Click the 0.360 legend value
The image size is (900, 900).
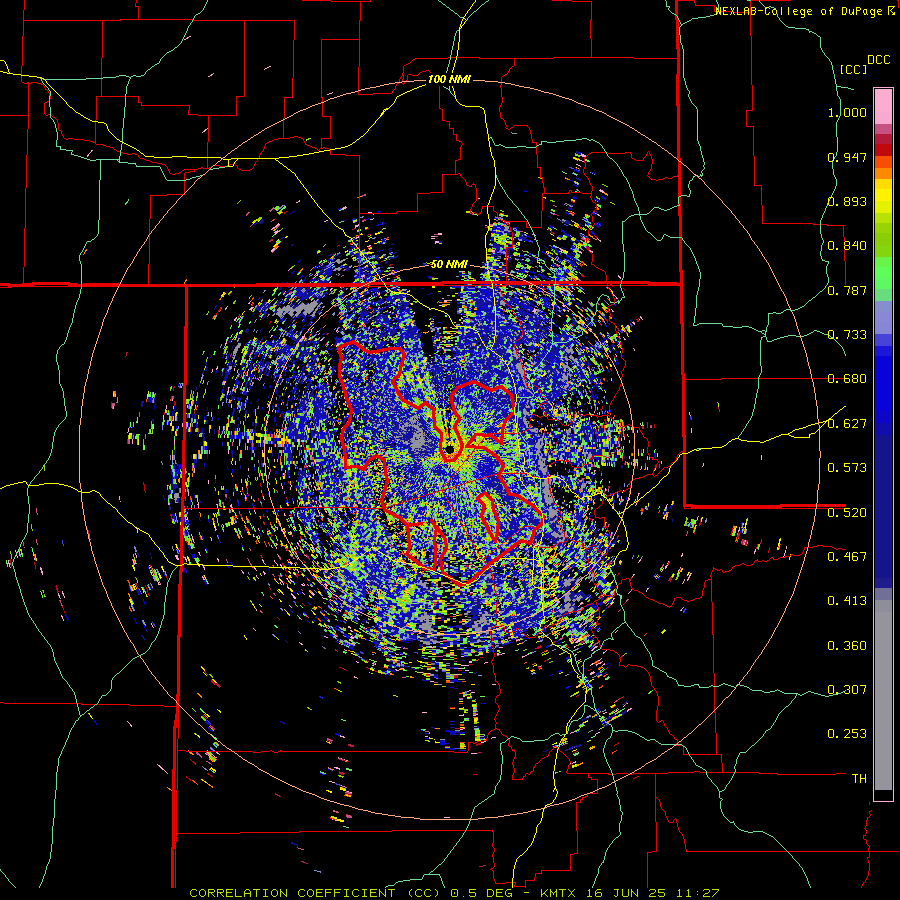click(847, 646)
